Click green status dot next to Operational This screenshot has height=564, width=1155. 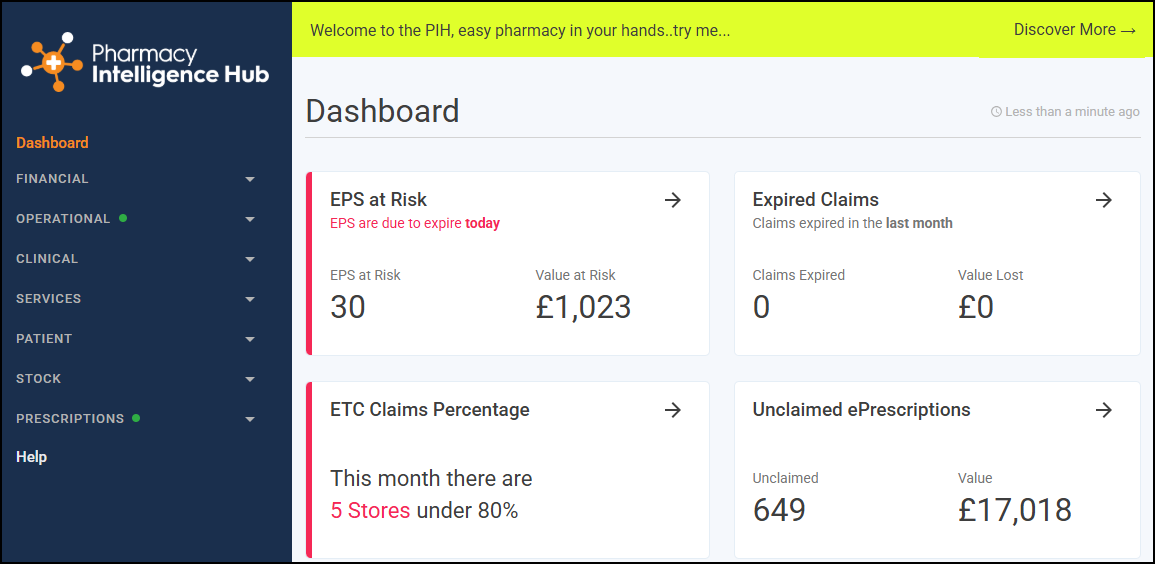[x=123, y=218]
